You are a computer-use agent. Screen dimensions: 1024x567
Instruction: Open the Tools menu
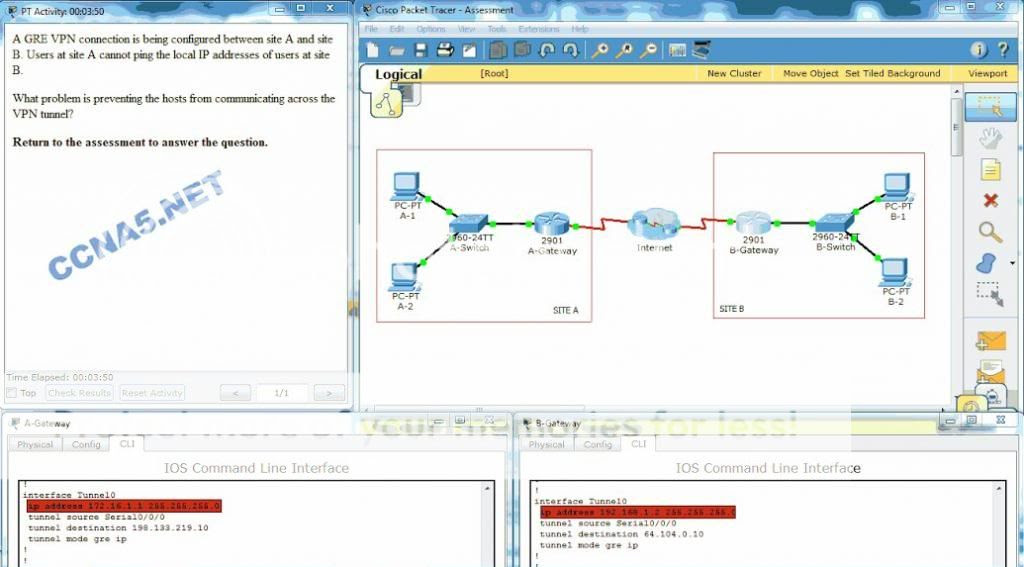pos(497,29)
